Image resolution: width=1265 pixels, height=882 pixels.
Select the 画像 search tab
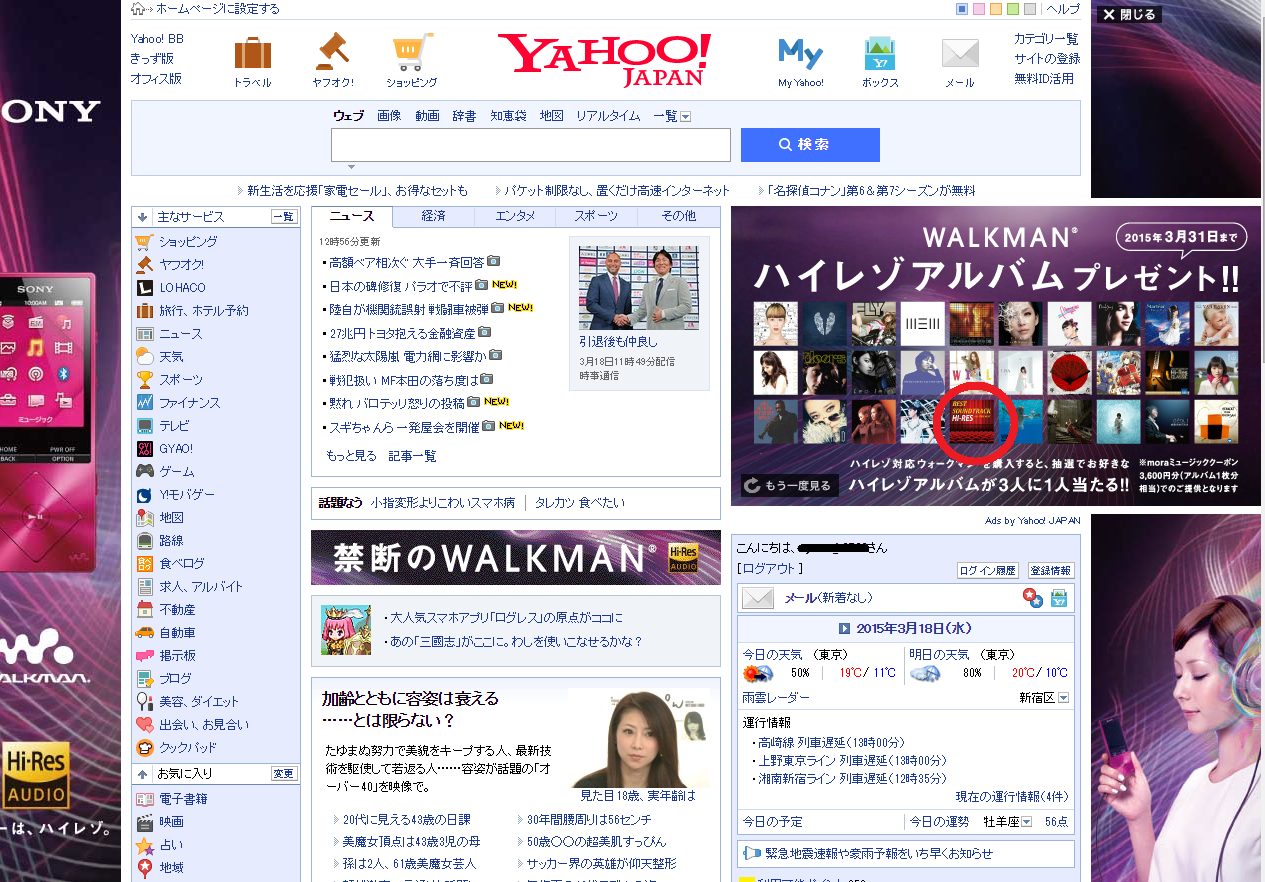tap(389, 116)
